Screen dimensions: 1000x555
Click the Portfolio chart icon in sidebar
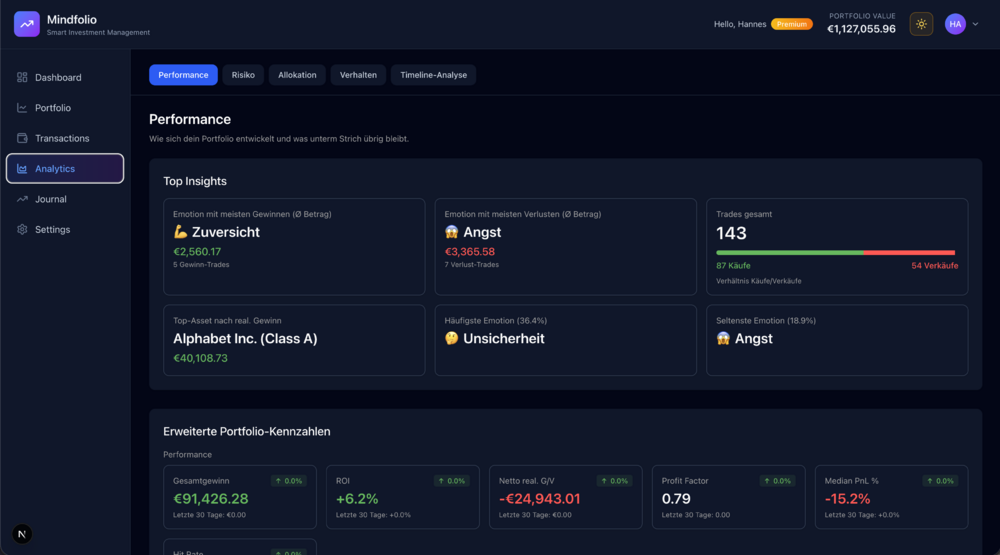22,108
